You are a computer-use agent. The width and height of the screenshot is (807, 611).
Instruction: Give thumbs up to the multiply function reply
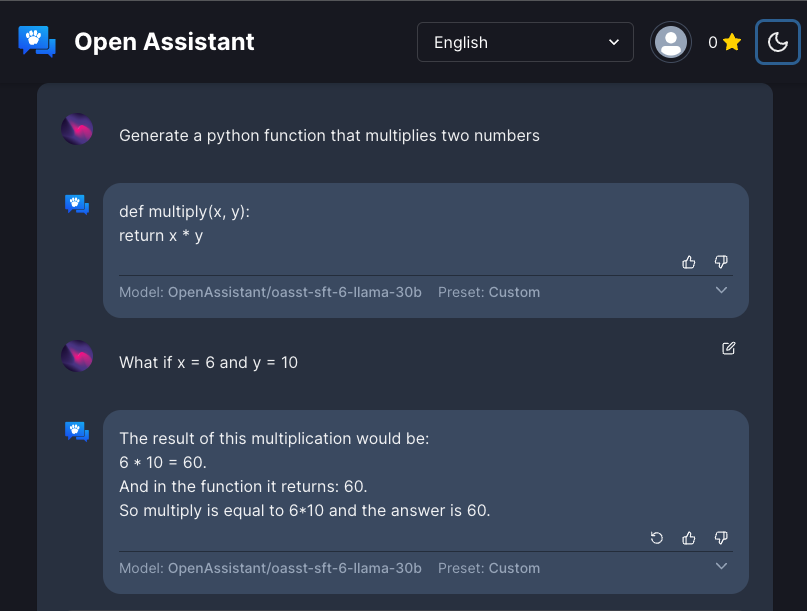tap(689, 261)
